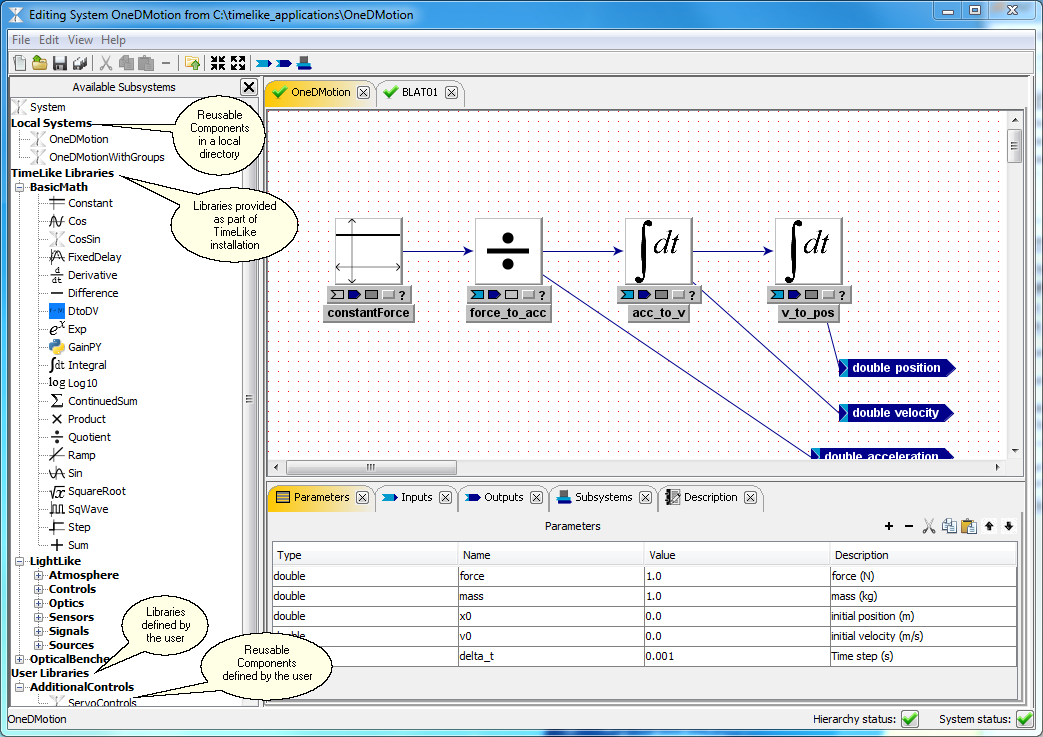Select the constantForce block icon
1043x737 pixels.
pos(369,251)
